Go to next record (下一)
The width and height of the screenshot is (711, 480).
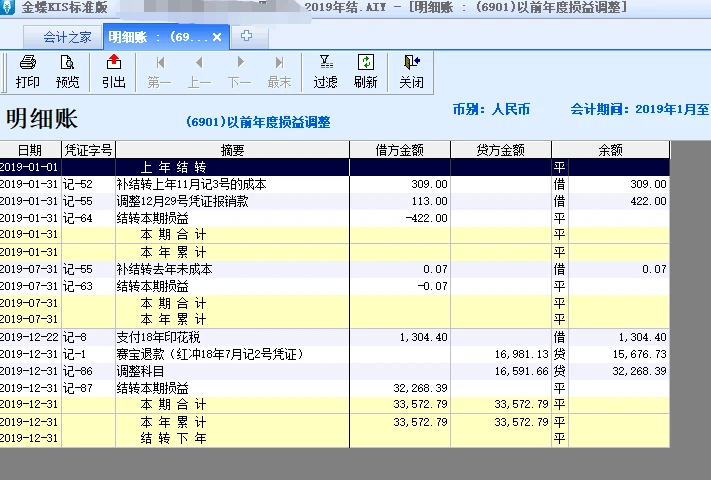pyautogui.click(x=239, y=72)
